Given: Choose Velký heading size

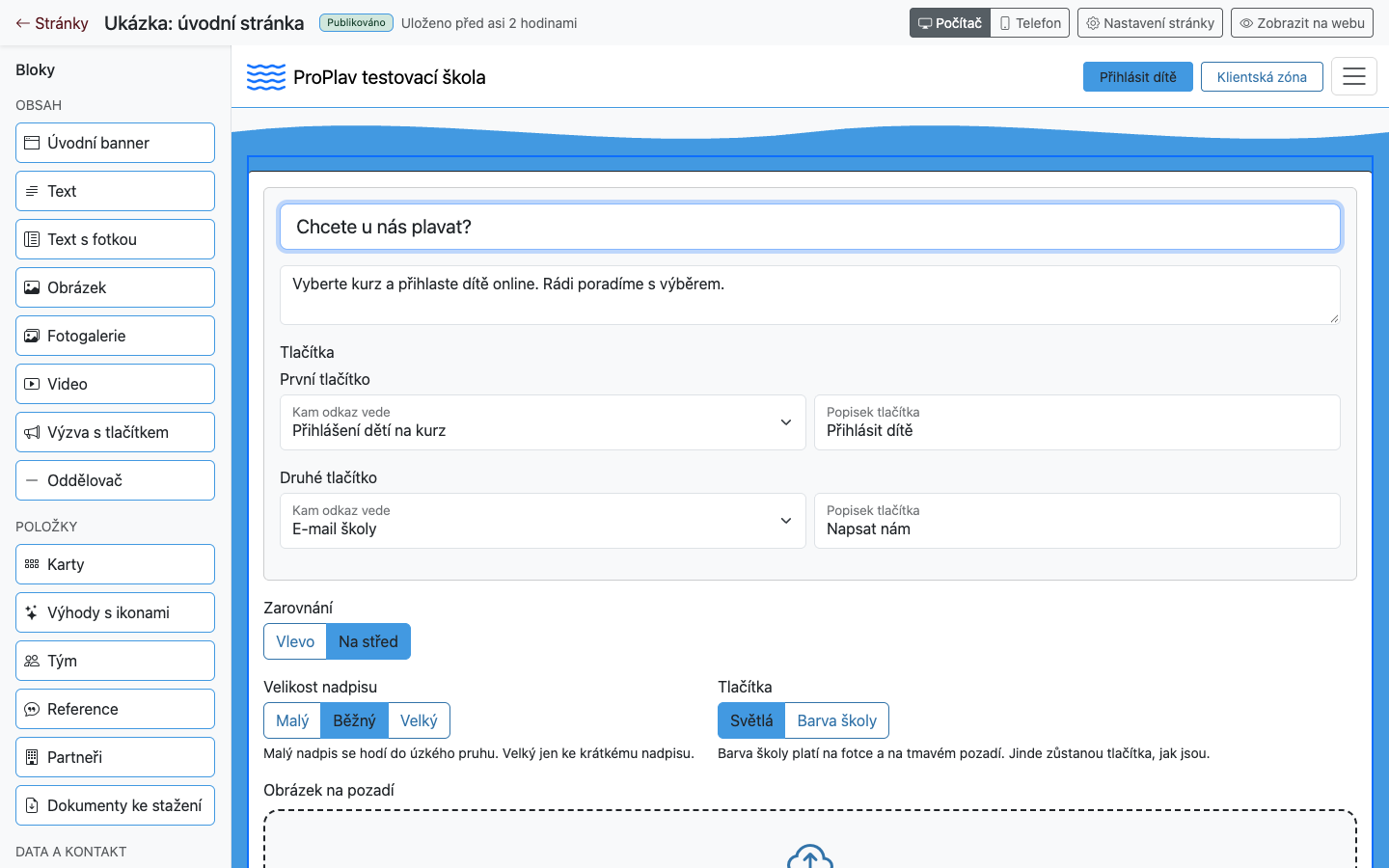Looking at the screenshot, I should (x=419, y=720).
